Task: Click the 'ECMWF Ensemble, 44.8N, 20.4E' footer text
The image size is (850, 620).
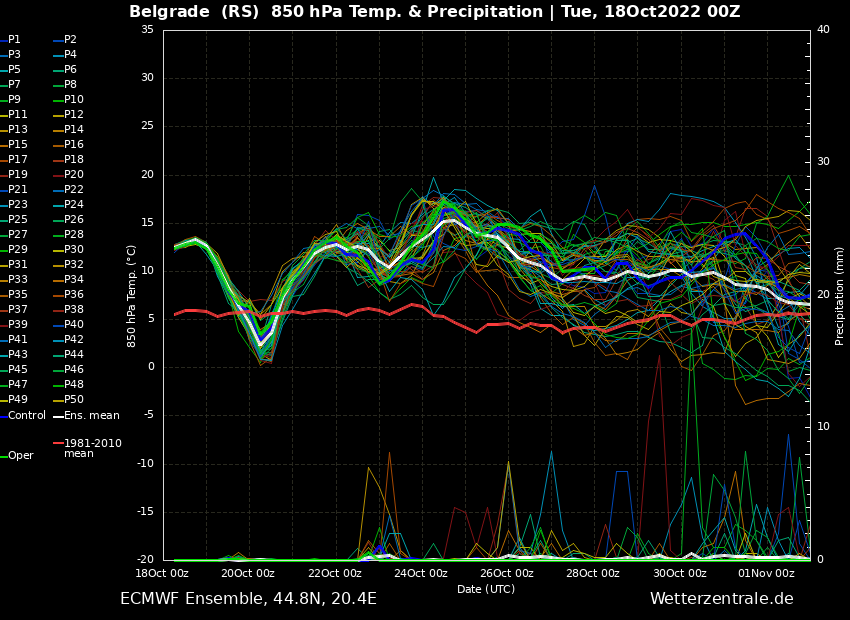Action: coord(248,599)
